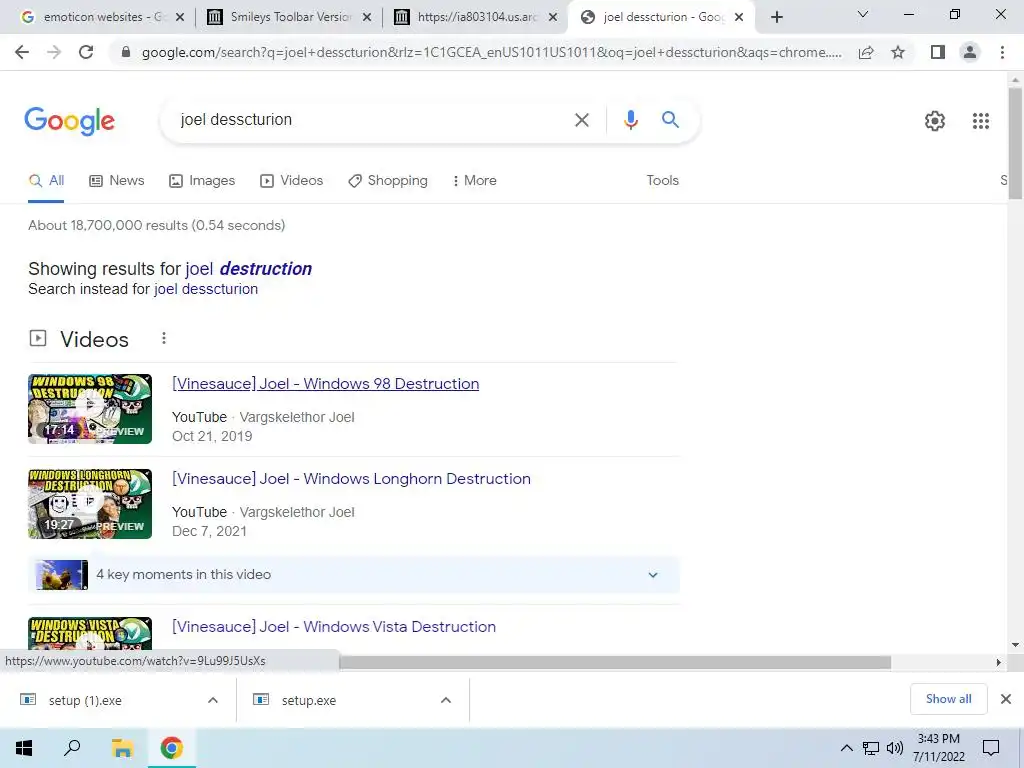Click the vertical page scrollbar thumb
This screenshot has height=768, width=1024.
1015,142
